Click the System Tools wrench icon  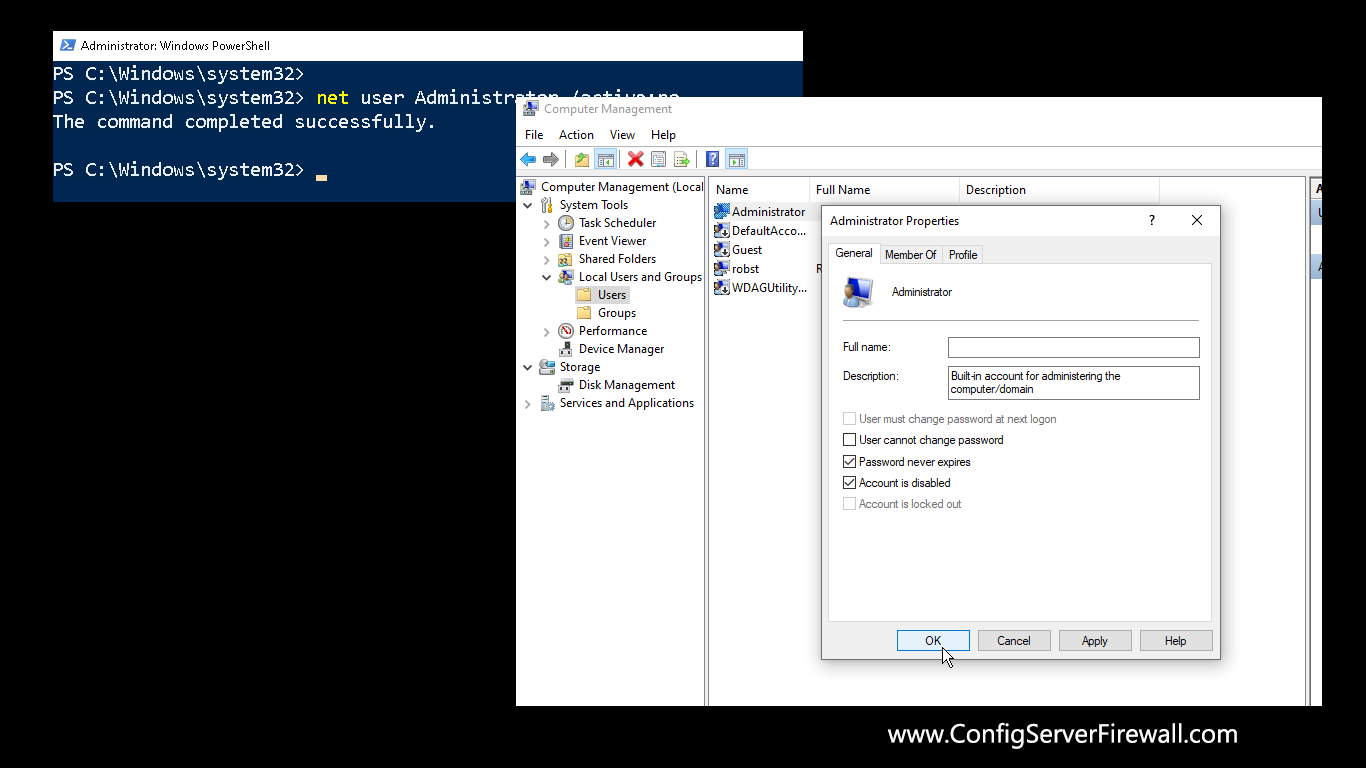pyautogui.click(x=547, y=205)
